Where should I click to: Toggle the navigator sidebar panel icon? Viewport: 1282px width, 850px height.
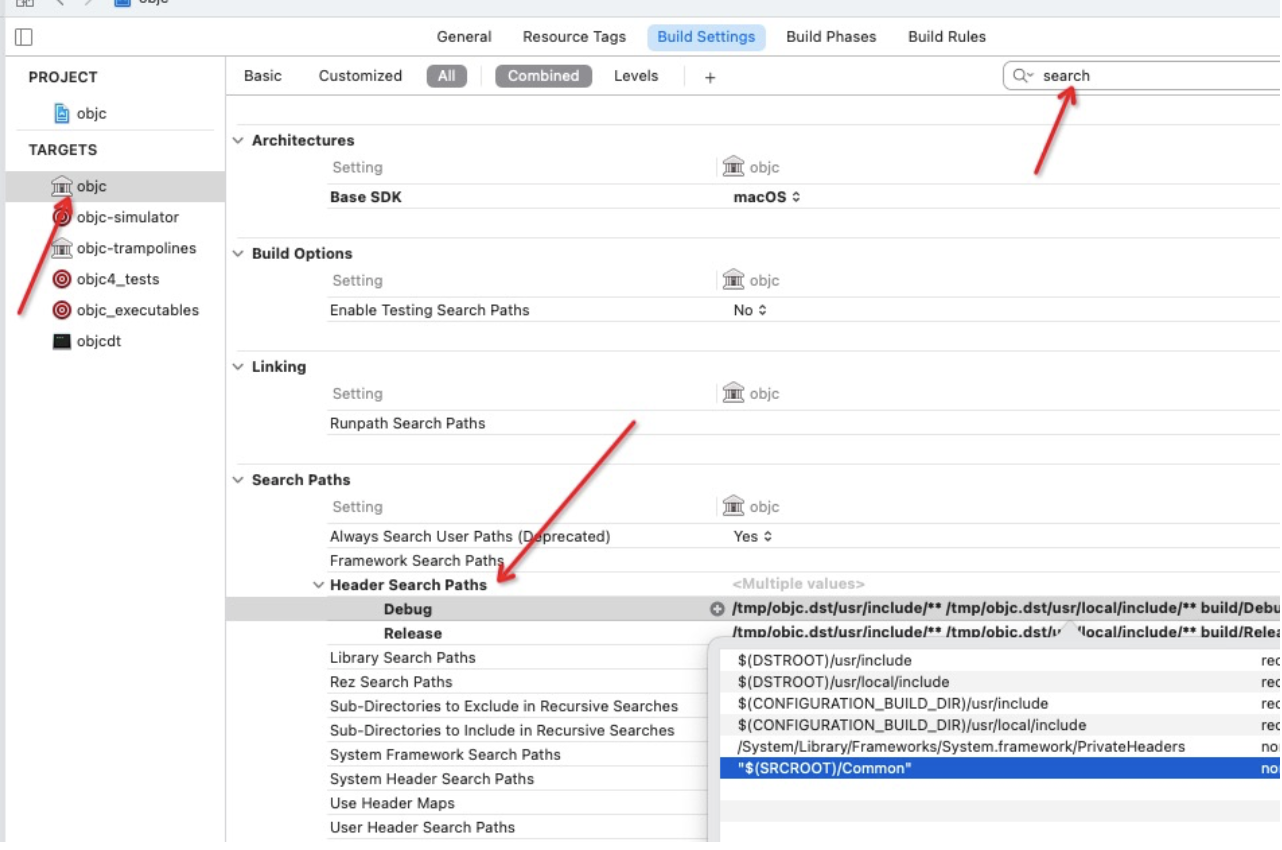(24, 37)
